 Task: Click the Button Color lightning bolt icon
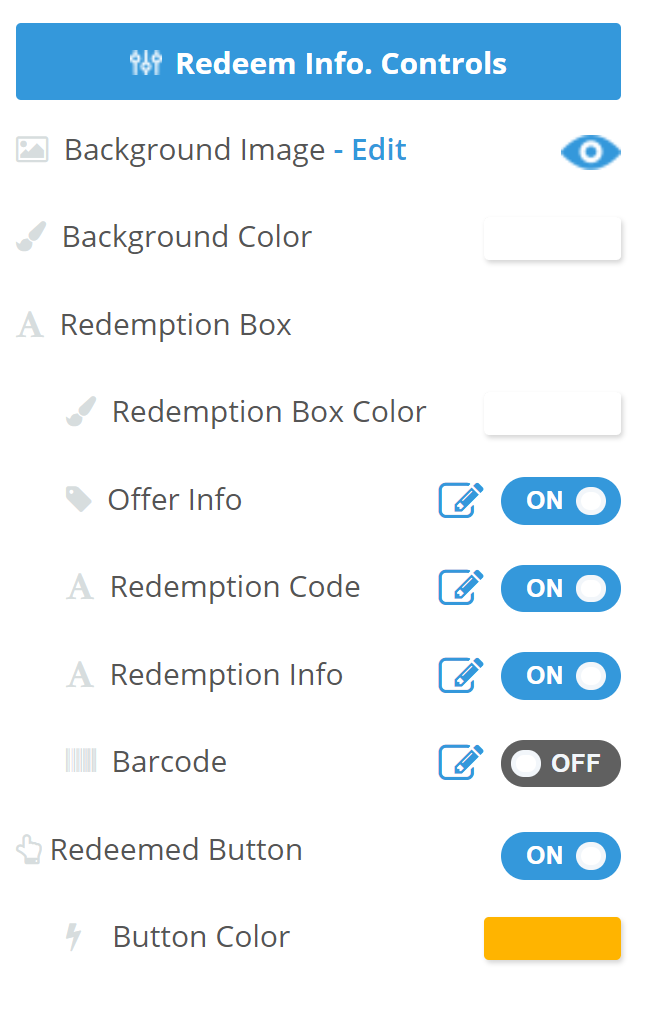74,937
